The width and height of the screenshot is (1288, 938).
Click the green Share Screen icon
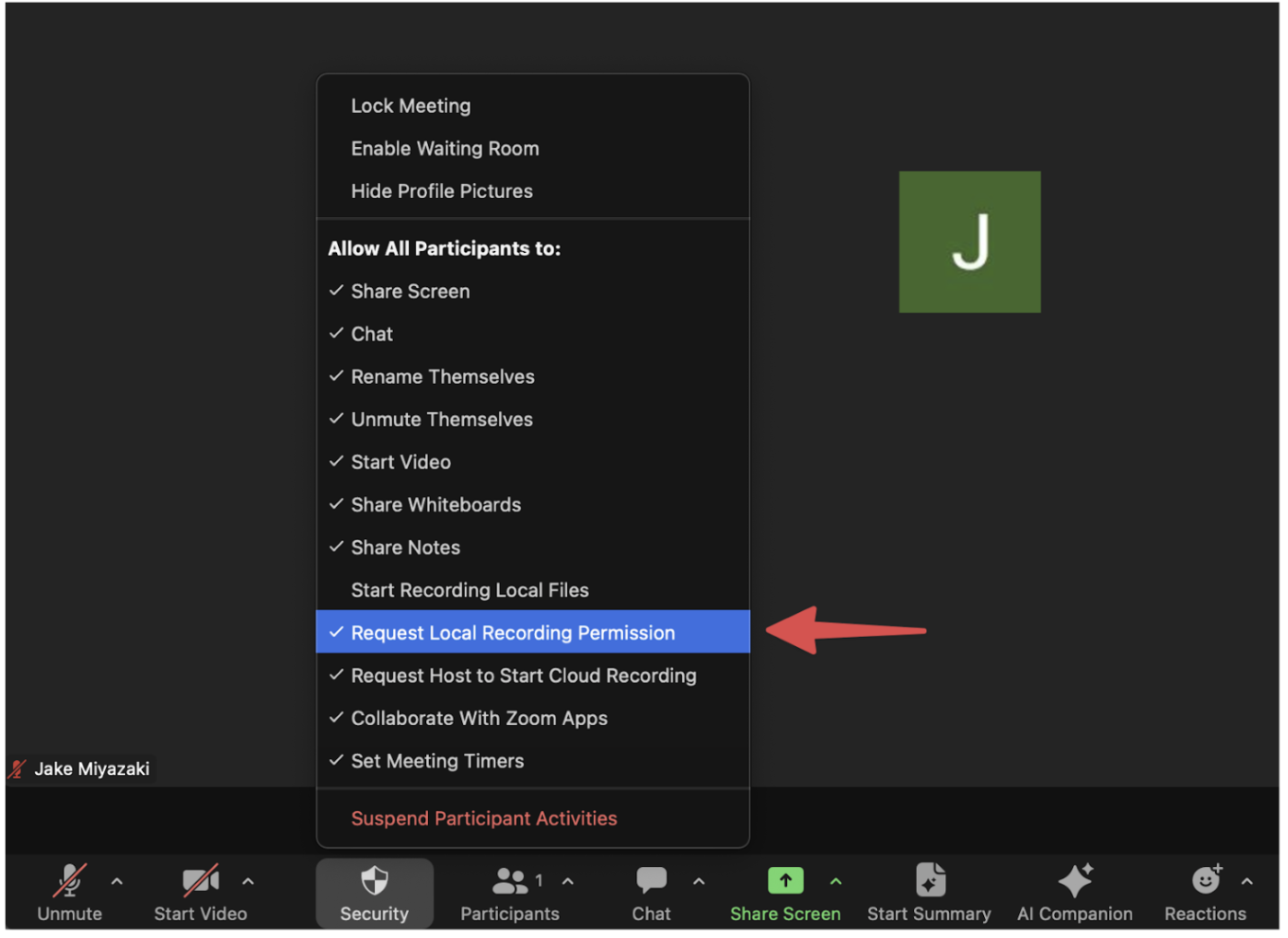(x=785, y=881)
